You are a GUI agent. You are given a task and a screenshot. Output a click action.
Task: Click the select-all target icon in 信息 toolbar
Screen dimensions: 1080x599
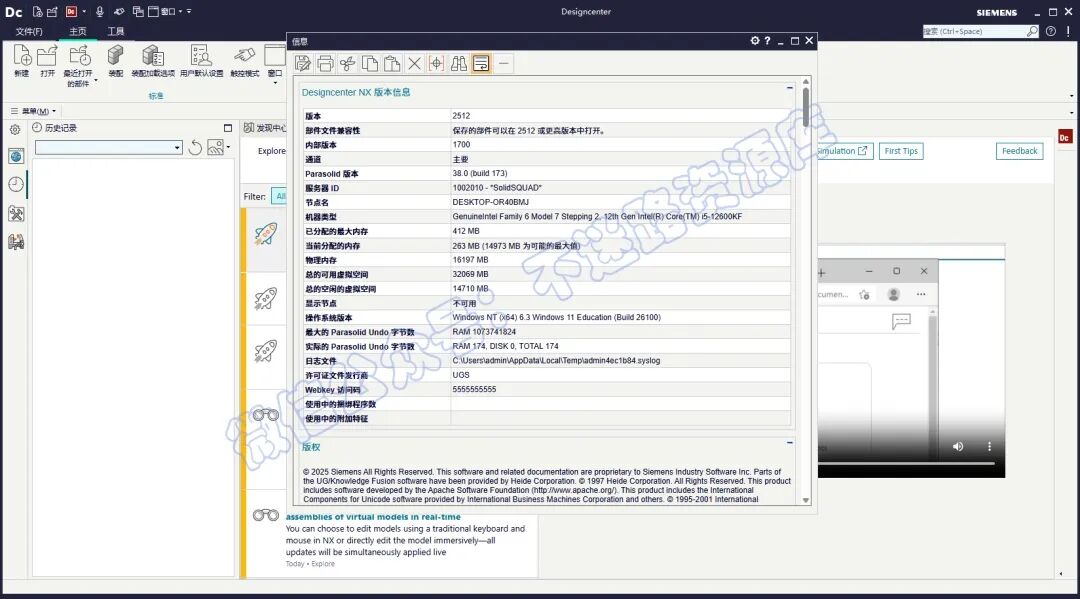(x=437, y=64)
